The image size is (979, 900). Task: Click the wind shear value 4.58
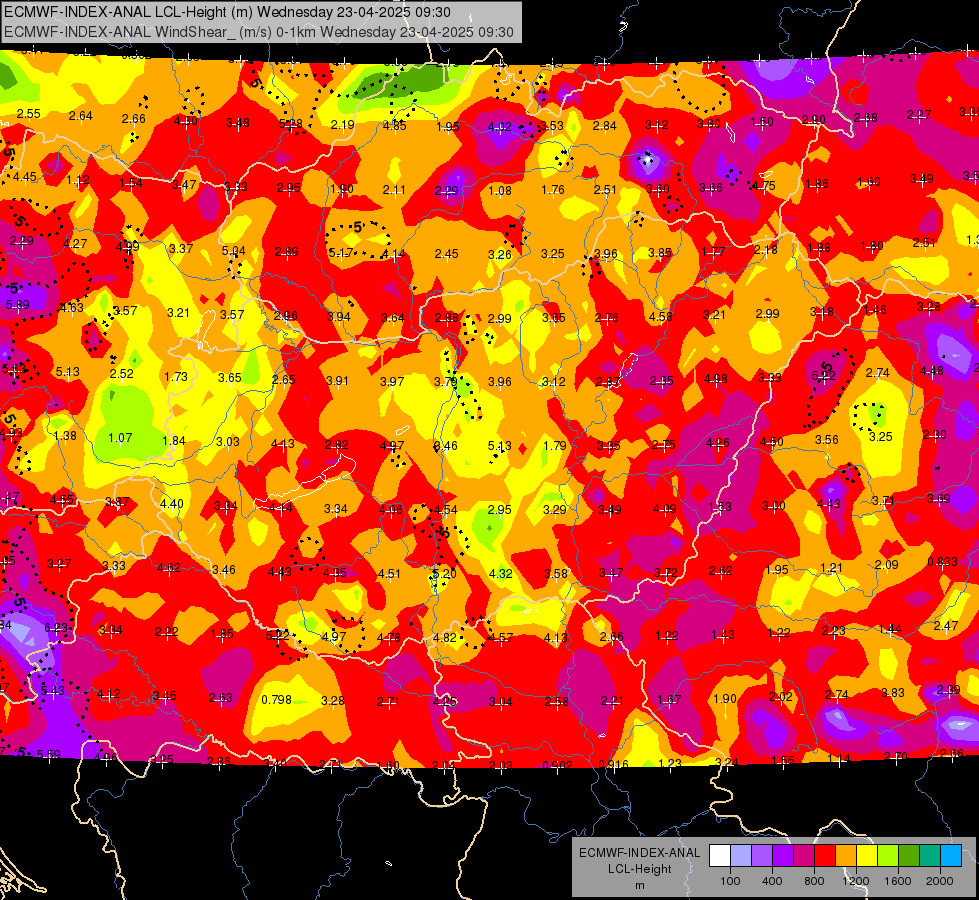pyautogui.click(x=661, y=316)
